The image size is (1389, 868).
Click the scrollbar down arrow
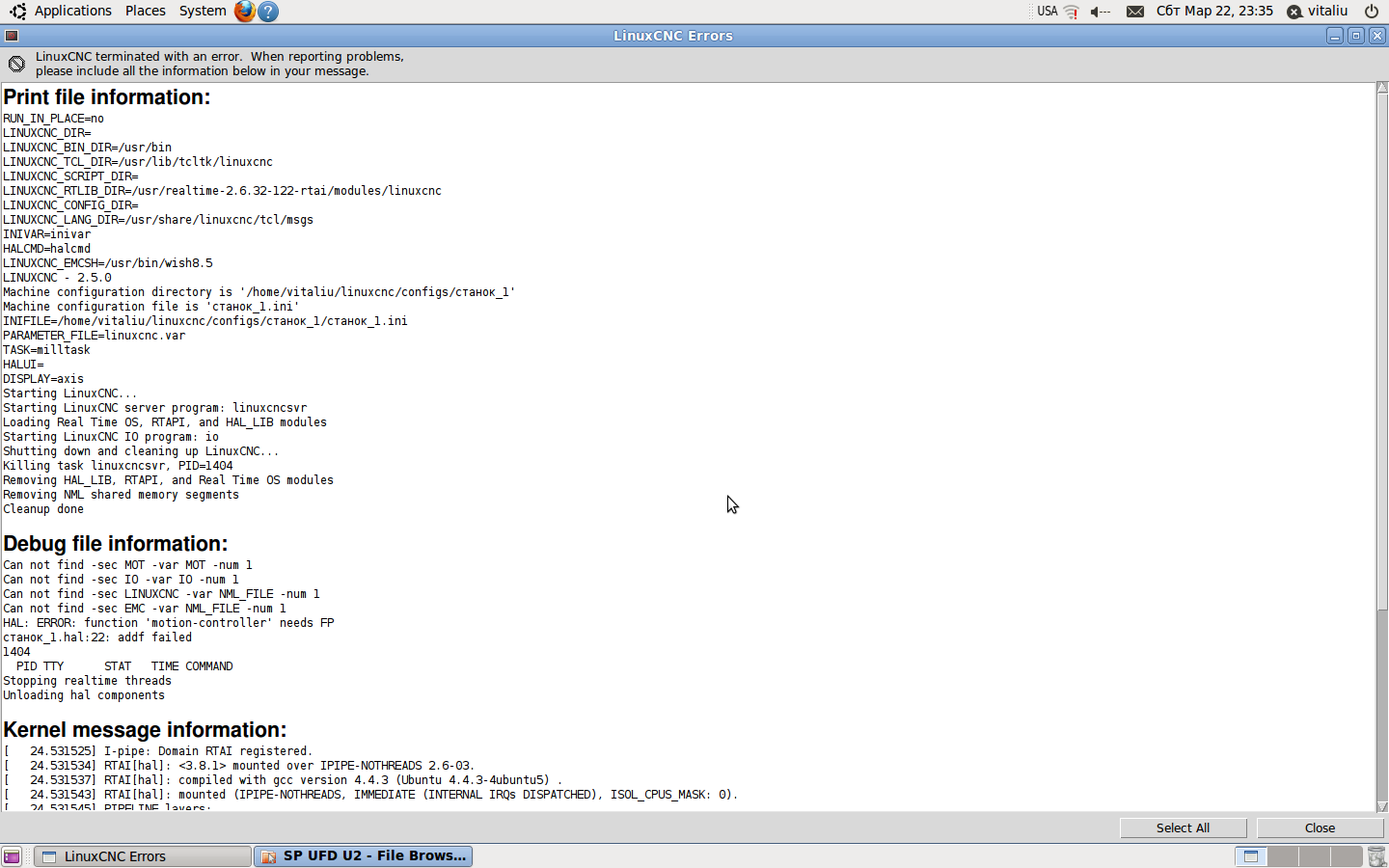coord(1382,806)
